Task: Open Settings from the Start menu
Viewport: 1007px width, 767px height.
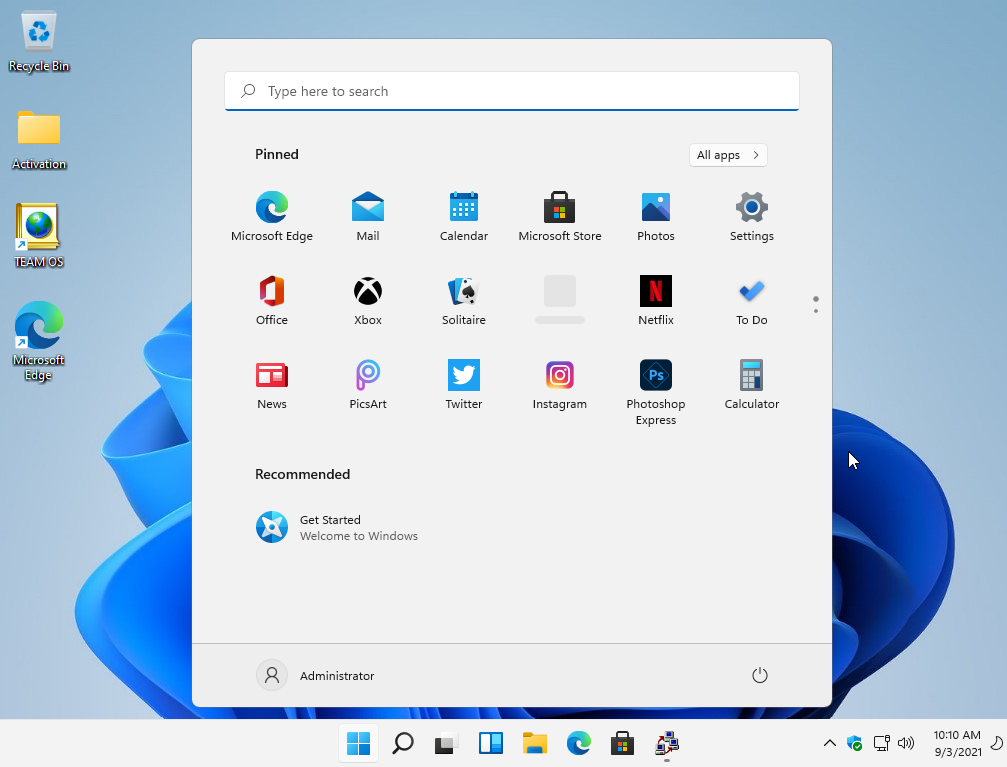Action: tap(751, 216)
